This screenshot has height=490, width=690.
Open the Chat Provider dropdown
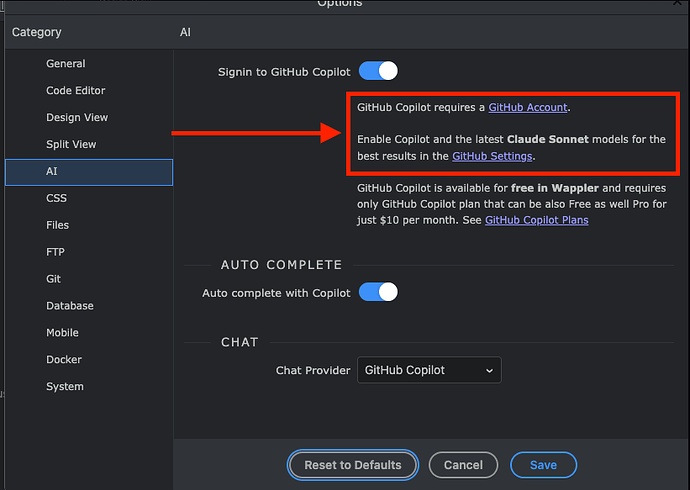point(429,370)
